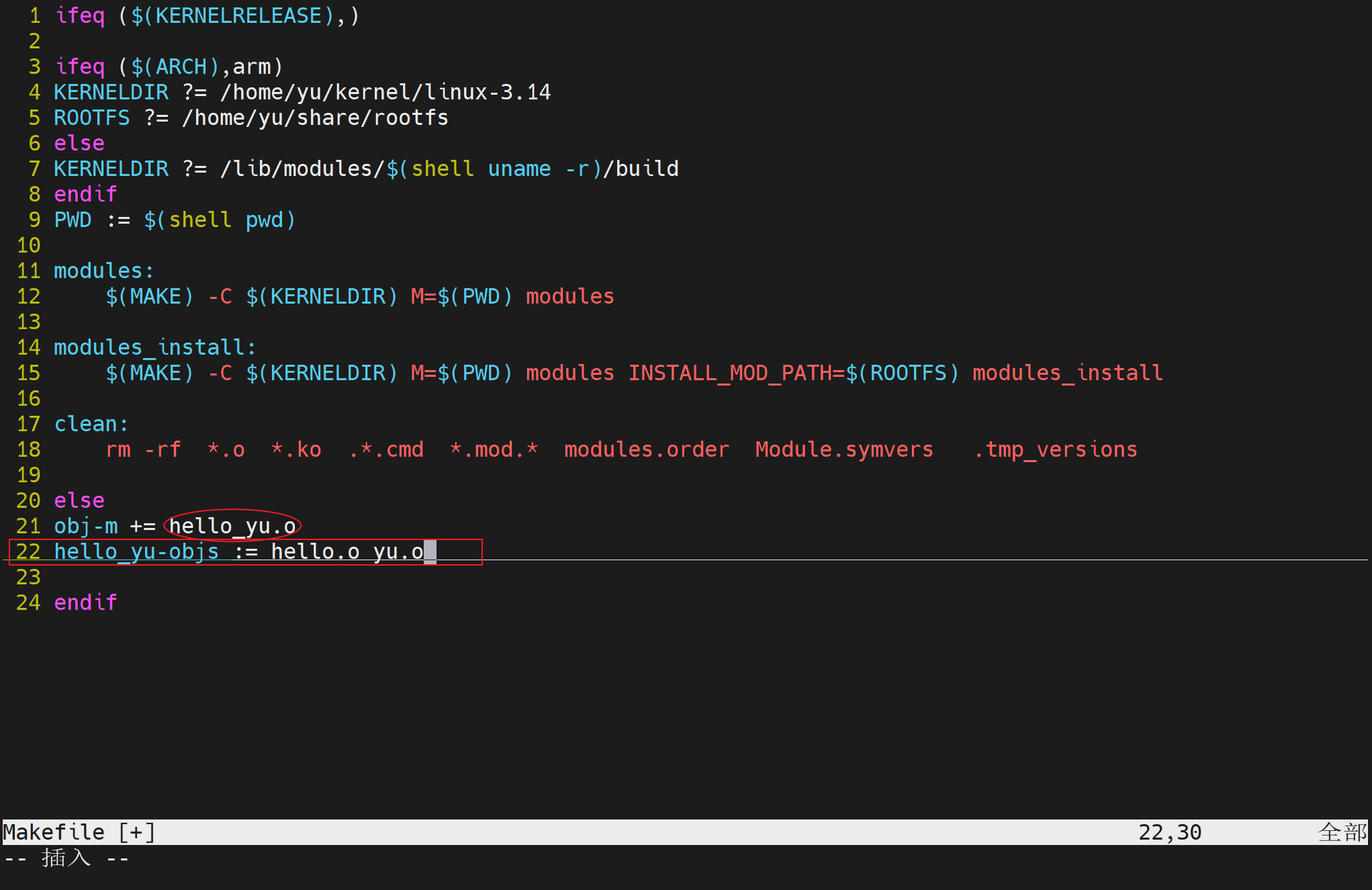This screenshot has width=1372, height=890.
Task: Click the kernel path /home/yu/kernel/linux-3.14
Action: tap(385, 92)
